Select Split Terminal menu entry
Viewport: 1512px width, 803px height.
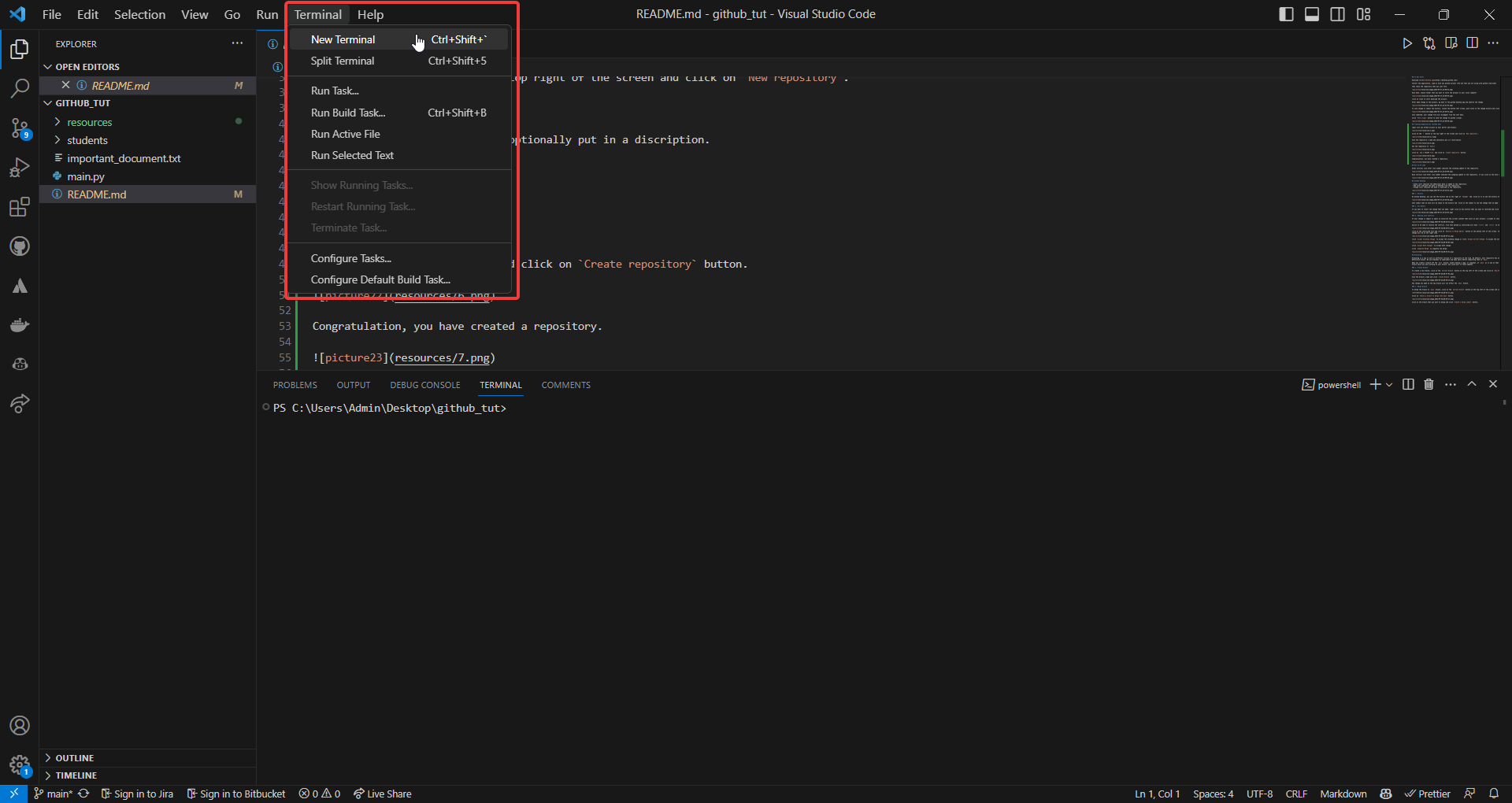coord(398,61)
